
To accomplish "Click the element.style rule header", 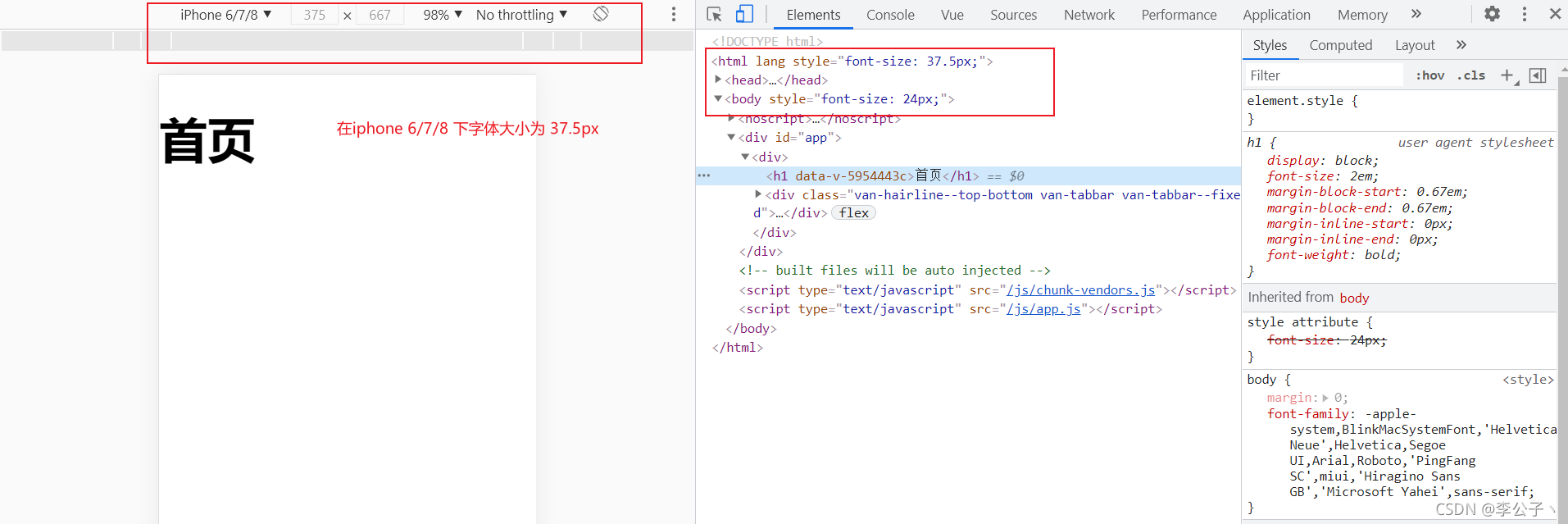I will [1302, 100].
